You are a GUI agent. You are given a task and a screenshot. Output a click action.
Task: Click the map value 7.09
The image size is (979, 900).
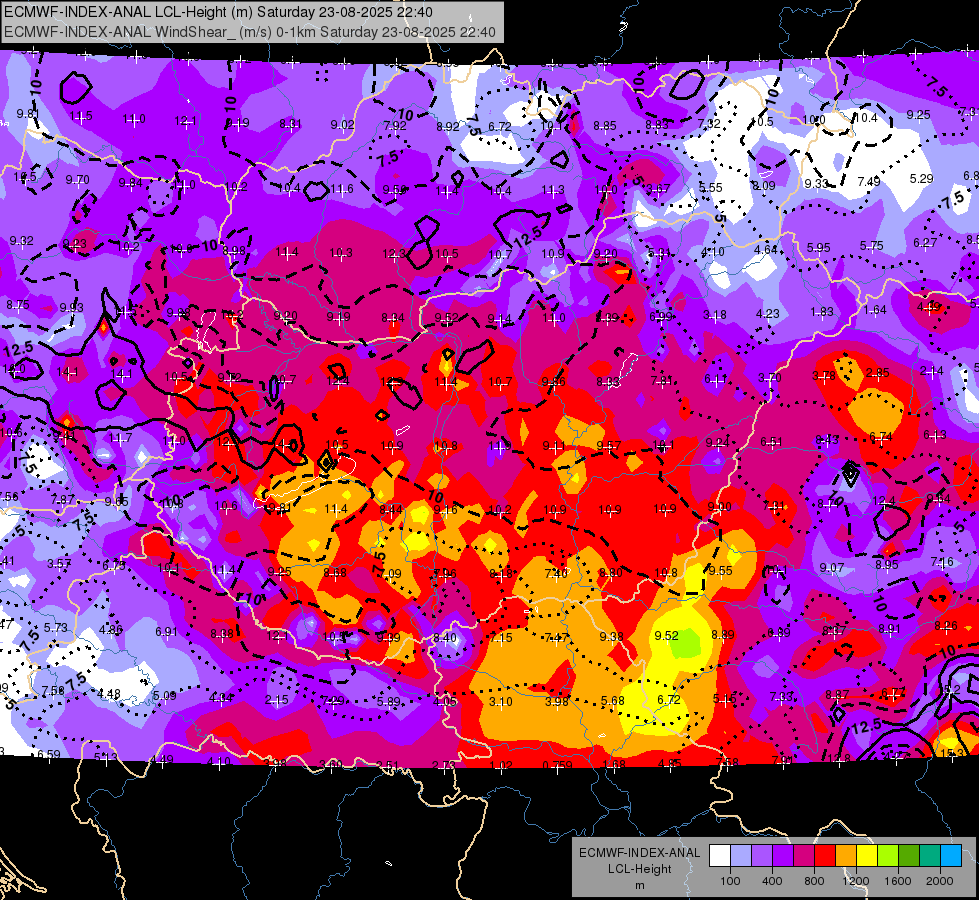click(391, 573)
